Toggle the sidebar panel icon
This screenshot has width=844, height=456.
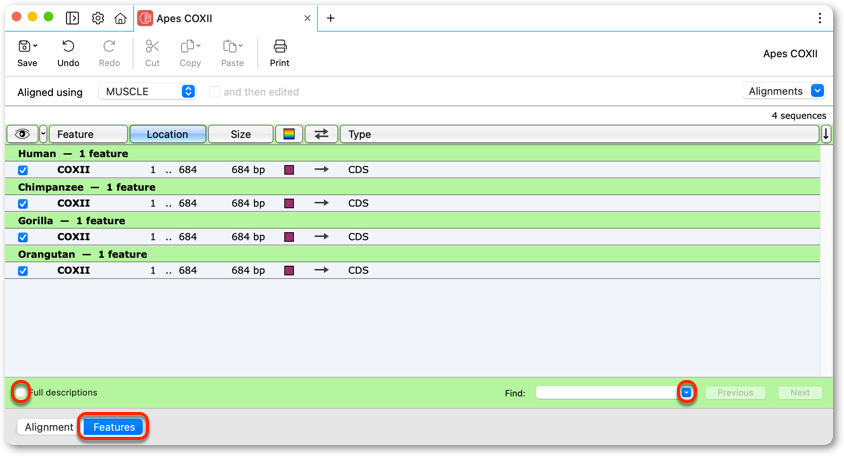click(72, 18)
